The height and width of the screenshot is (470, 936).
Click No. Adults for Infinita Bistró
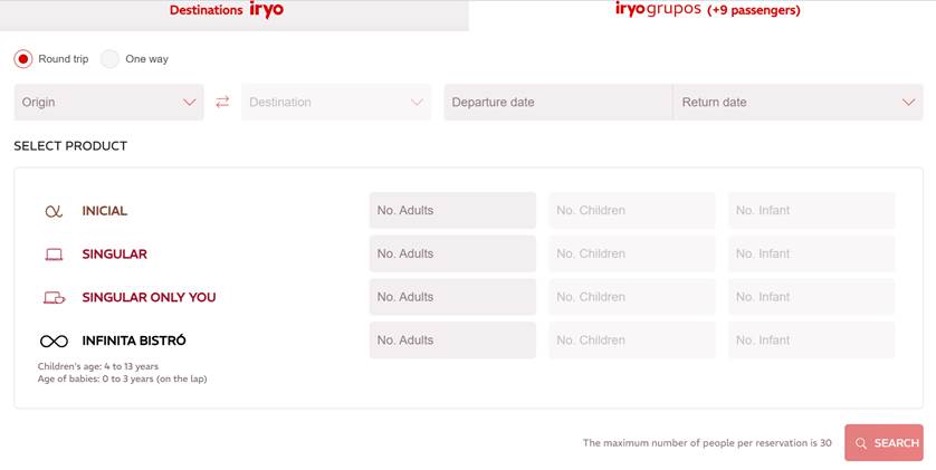tap(452, 340)
